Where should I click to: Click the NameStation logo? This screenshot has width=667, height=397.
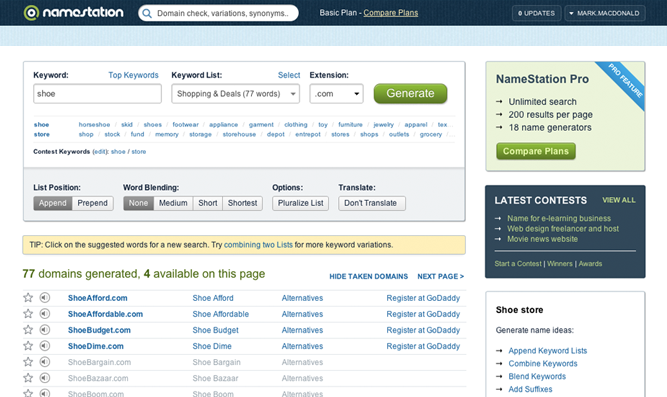pos(74,12)
